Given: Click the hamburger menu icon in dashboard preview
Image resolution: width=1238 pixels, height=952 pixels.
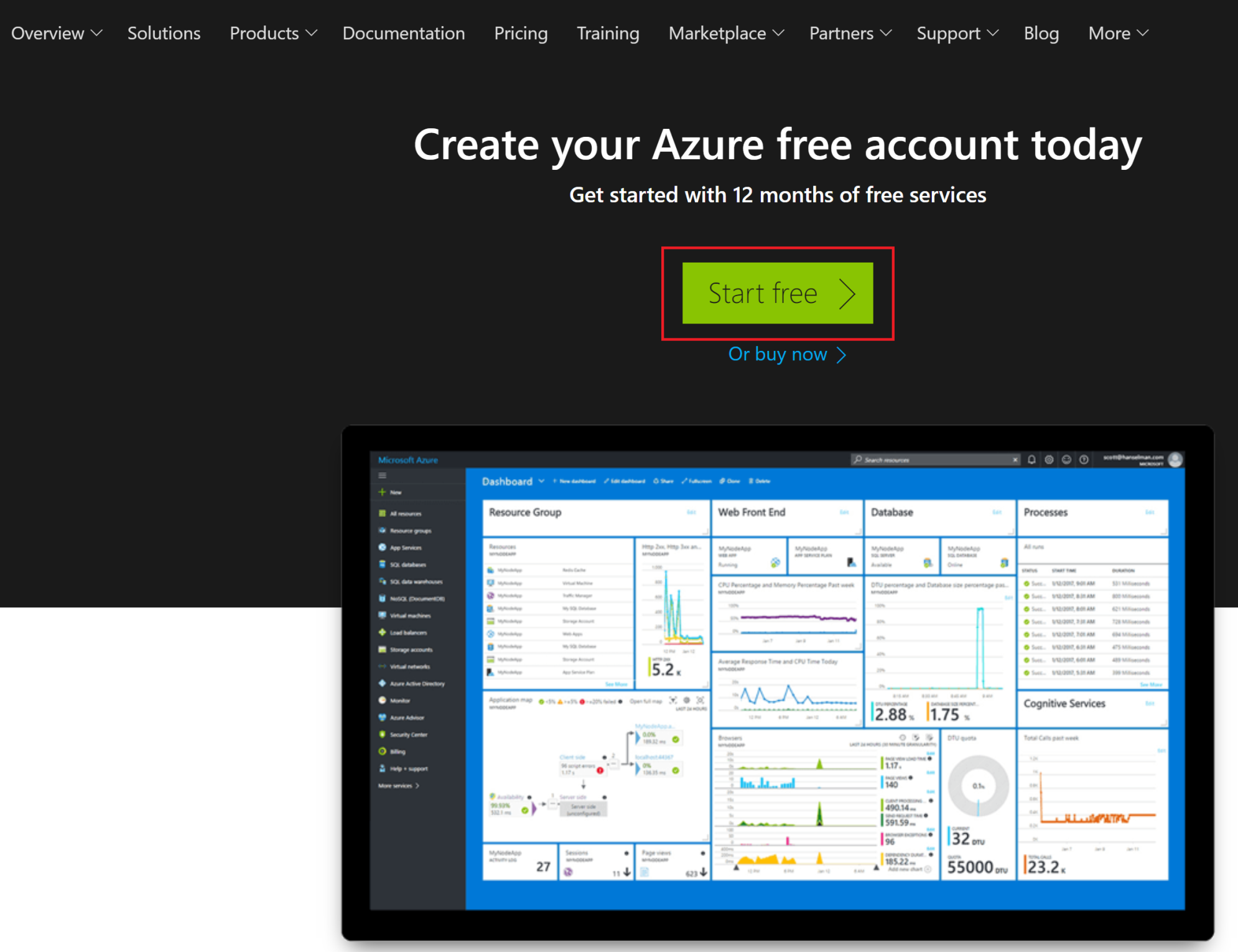Looking at the screenshot, I should pyautogui.click(x=383, y=475).
